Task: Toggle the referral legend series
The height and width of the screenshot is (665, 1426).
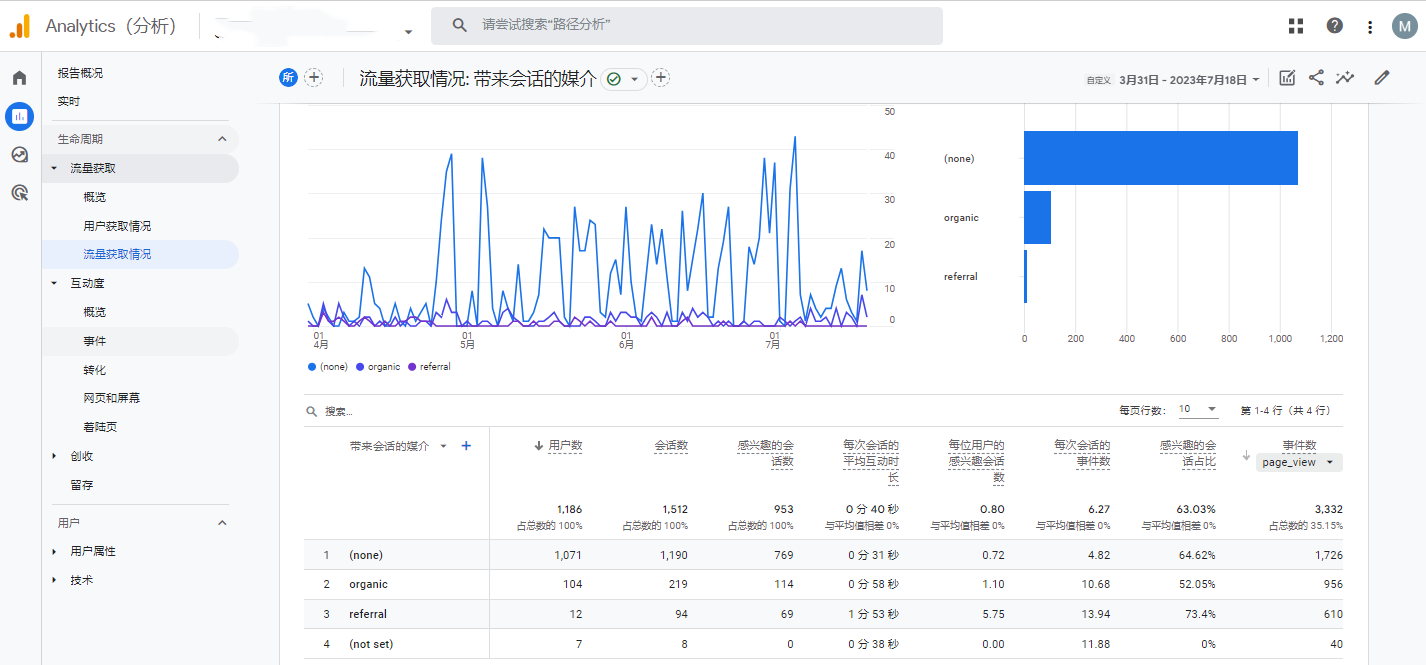Action: click(x=430, y=367)
